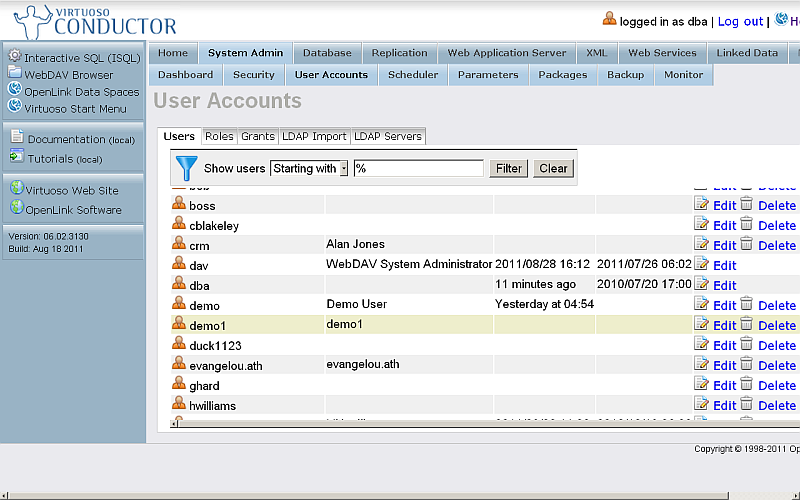
Task: Click the OpenLink Software globe icon
Action: [x=16, y=207]
